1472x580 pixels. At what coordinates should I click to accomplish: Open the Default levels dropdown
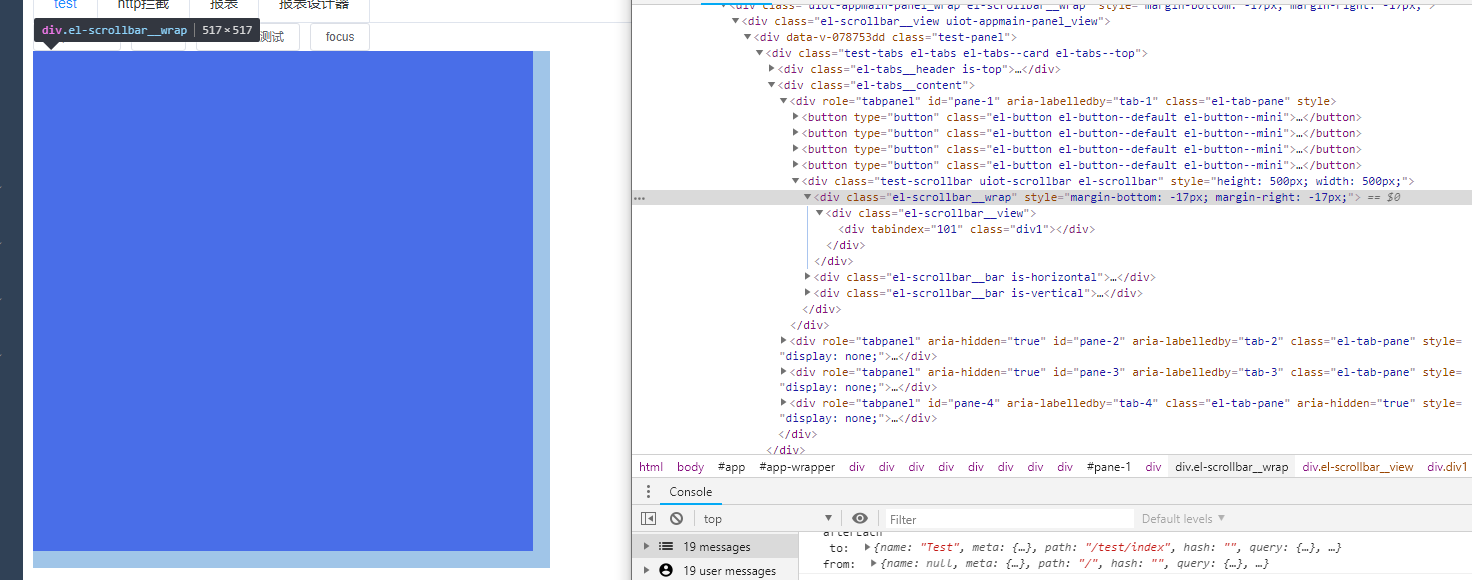[x=1183, y=518]
